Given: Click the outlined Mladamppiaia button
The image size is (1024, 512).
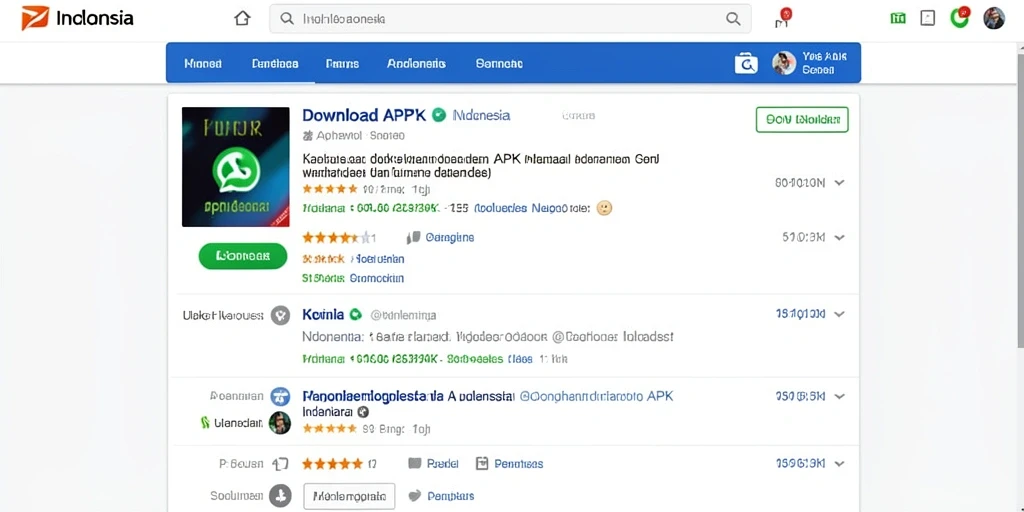Looking at the screenshot, I should (349, 496).
